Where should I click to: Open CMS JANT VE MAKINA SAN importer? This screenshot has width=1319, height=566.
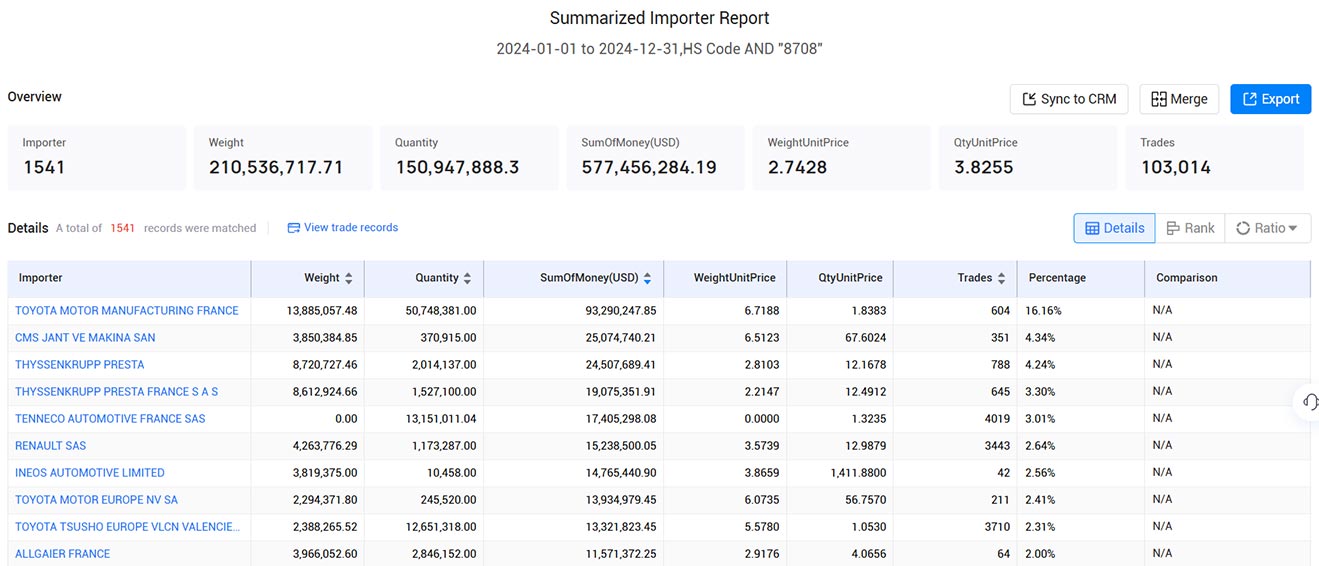click(85, 338)
